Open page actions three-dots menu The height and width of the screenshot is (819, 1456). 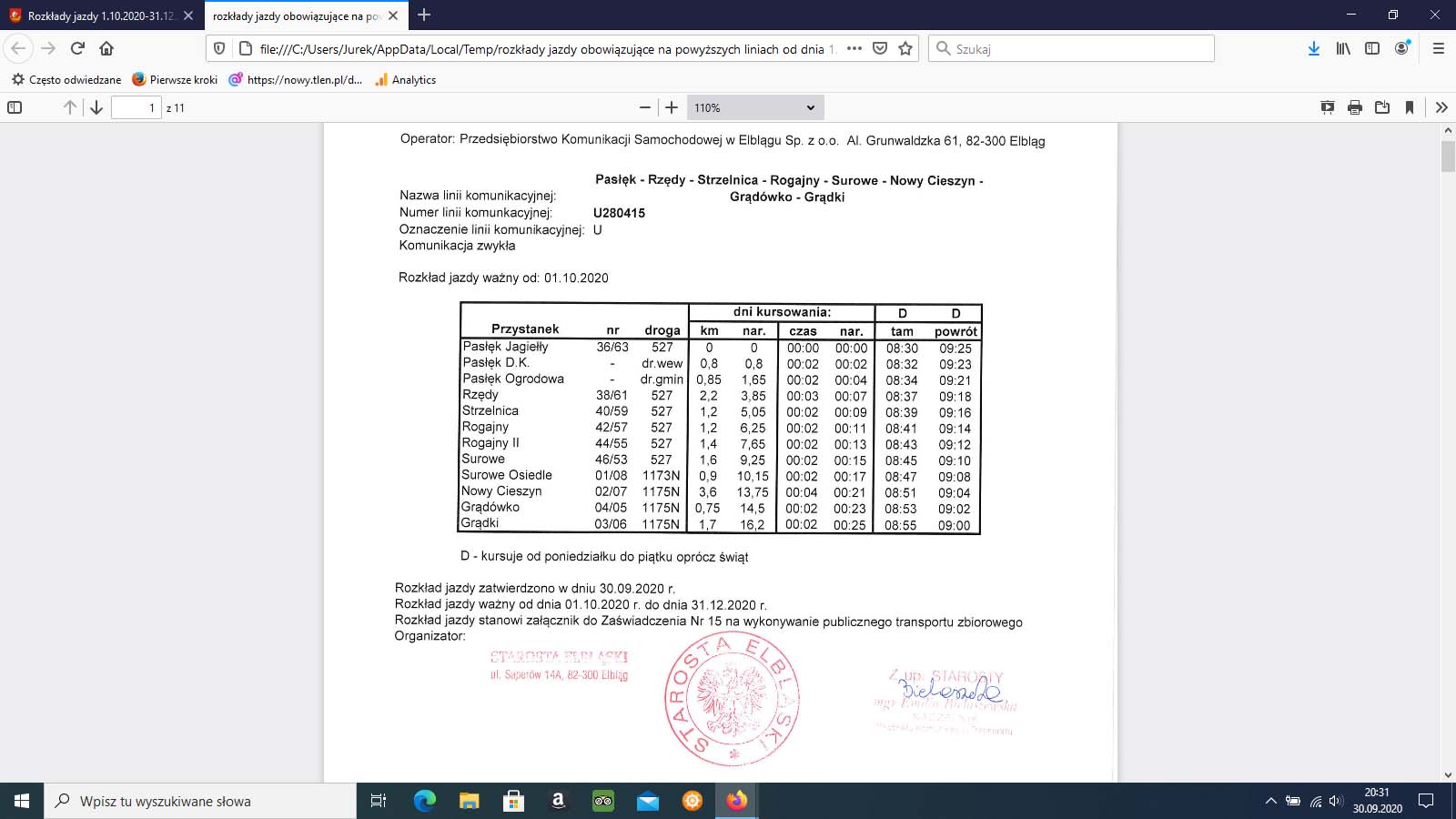tap(854, 49)
